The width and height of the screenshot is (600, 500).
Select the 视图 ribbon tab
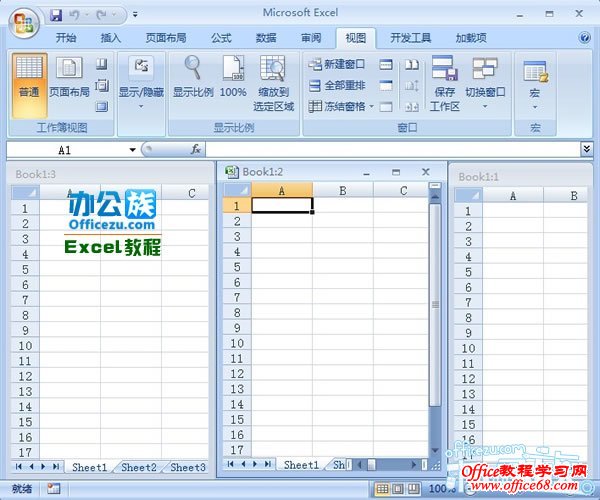click(355, 38)
